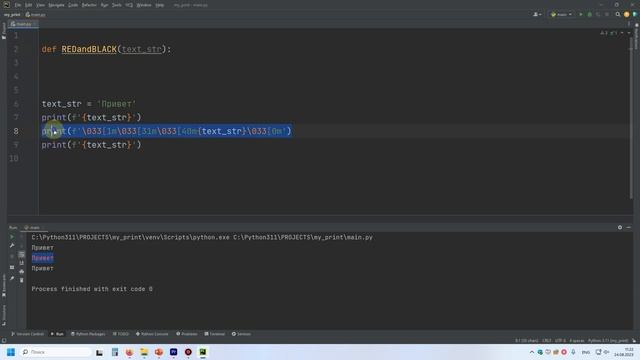Open Bookmarks tool window on left edge
Screen dimensions: 640x360
4,286
